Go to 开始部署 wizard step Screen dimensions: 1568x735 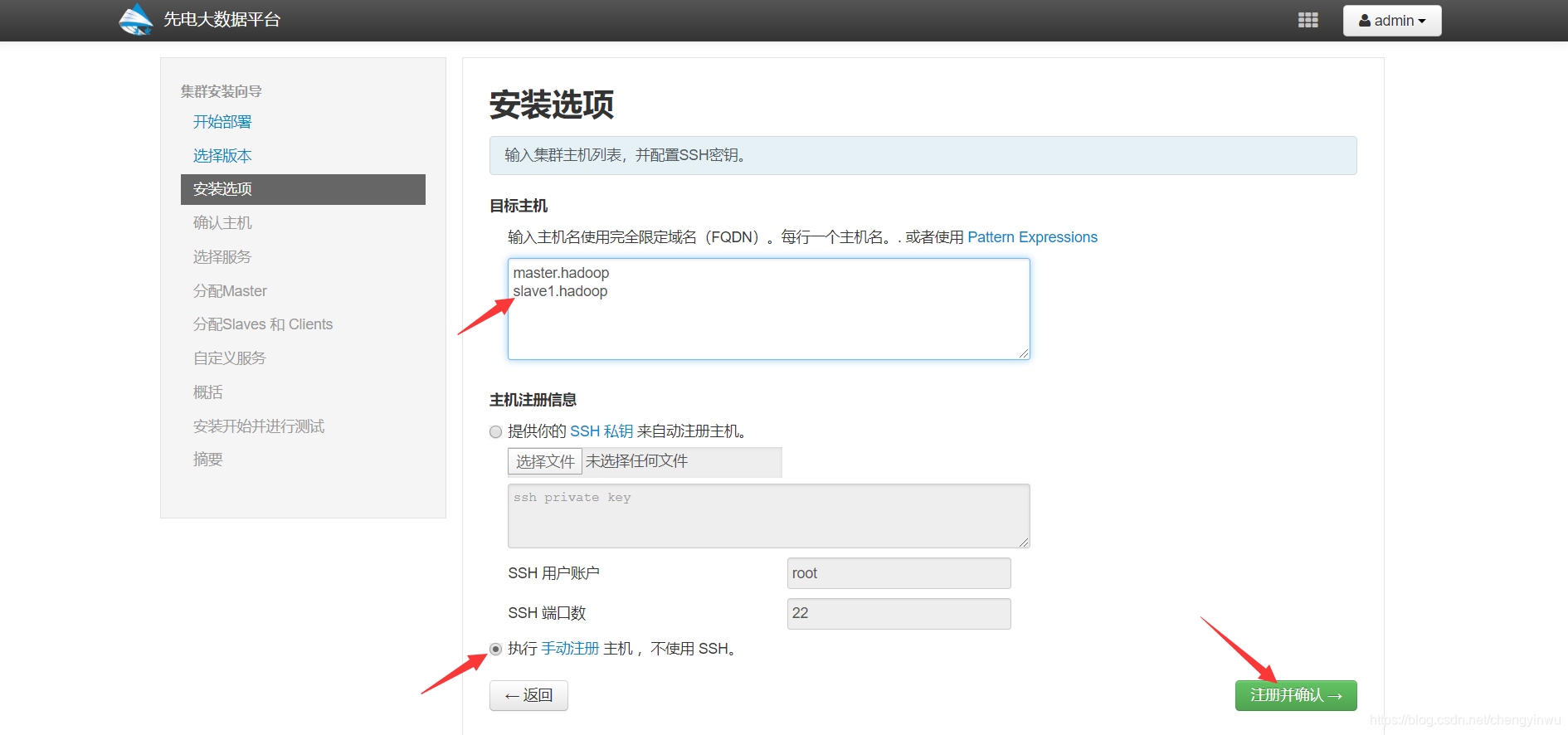pyautogui.click(x=222, y=122)
